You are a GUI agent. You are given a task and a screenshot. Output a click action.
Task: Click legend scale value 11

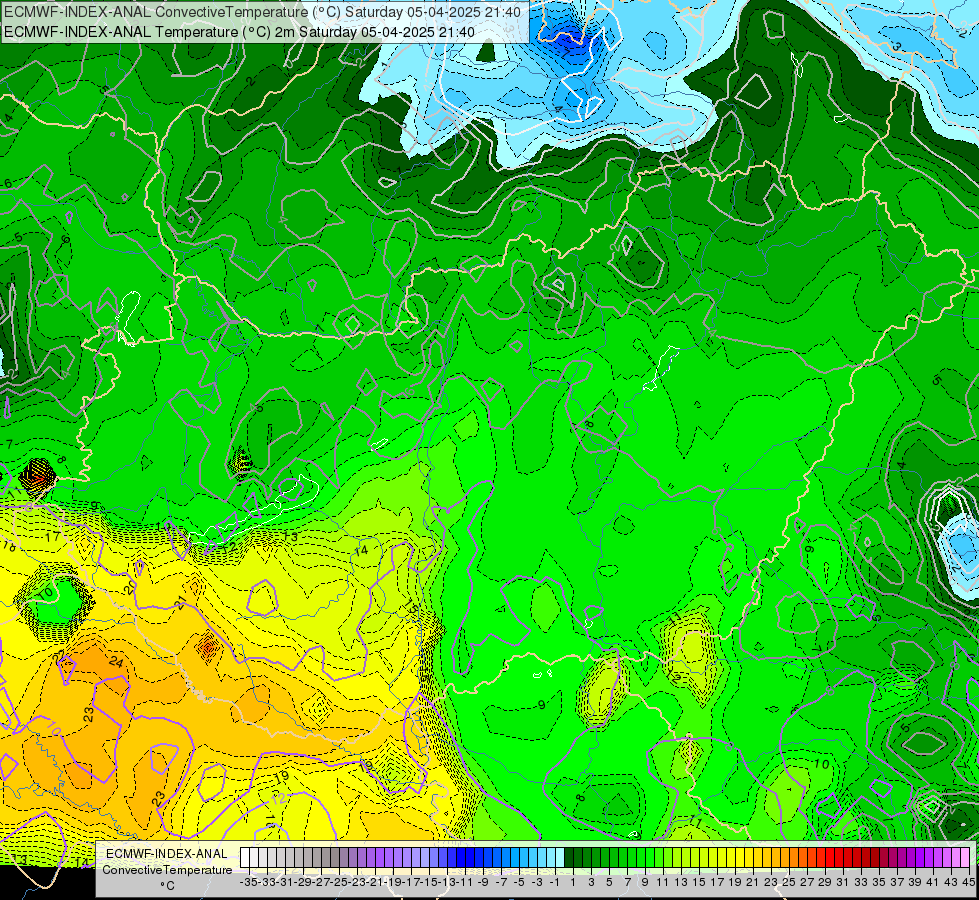(662, 882)
